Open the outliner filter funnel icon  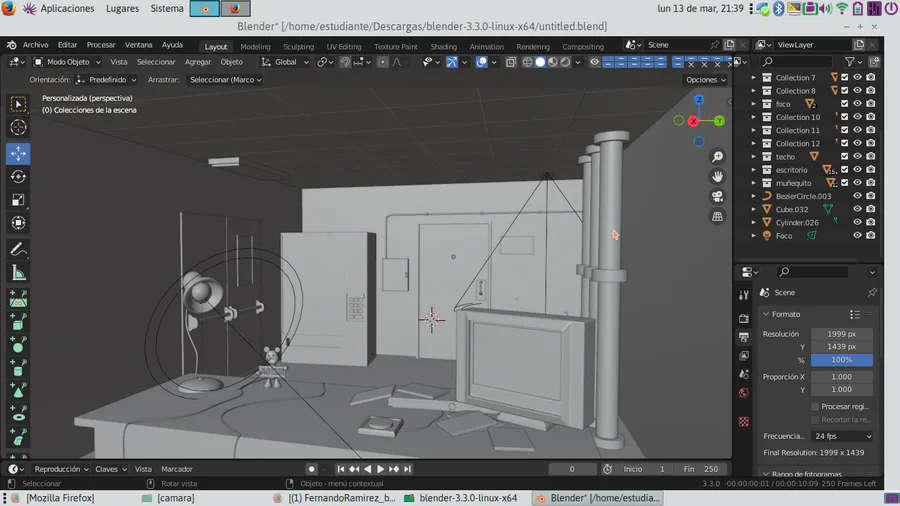point(849,62)
